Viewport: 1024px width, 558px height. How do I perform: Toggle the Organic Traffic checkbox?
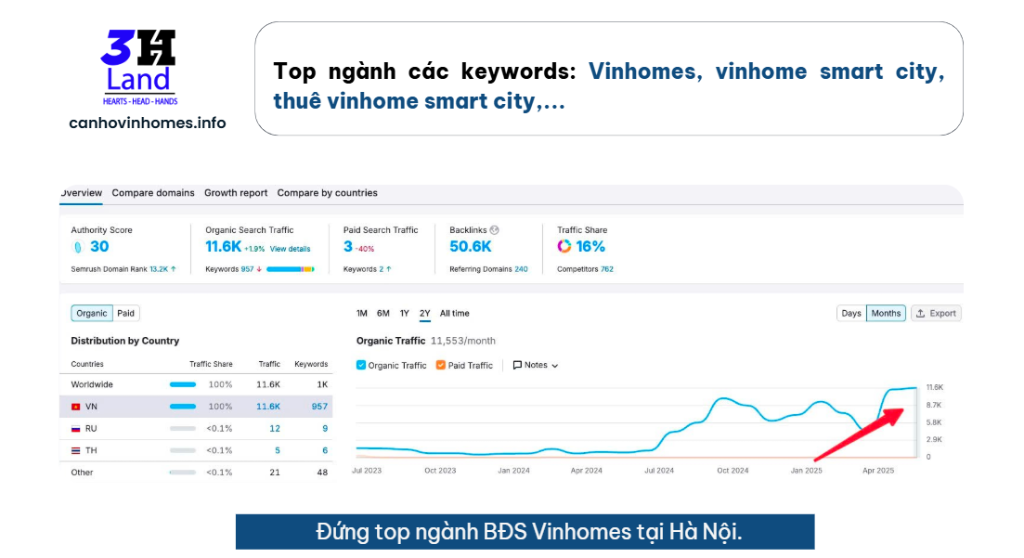click(361, 365)
